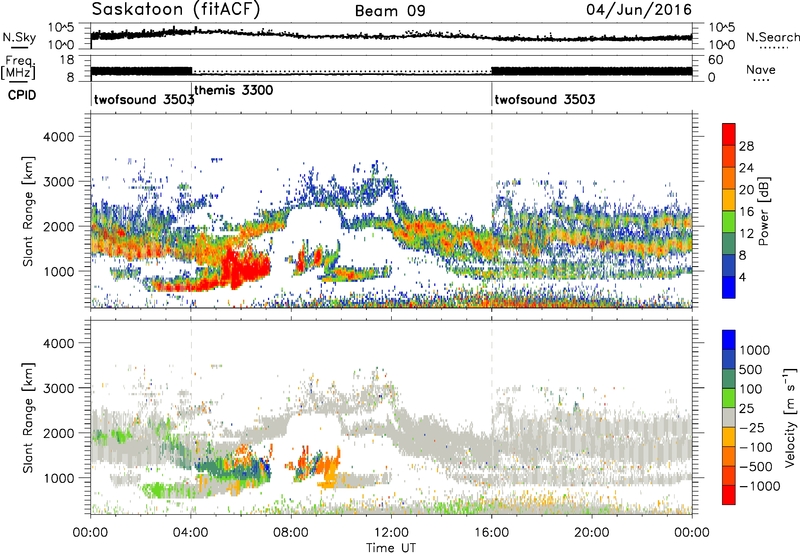Click the "18" frequency axis tick

tap(67, 60)
